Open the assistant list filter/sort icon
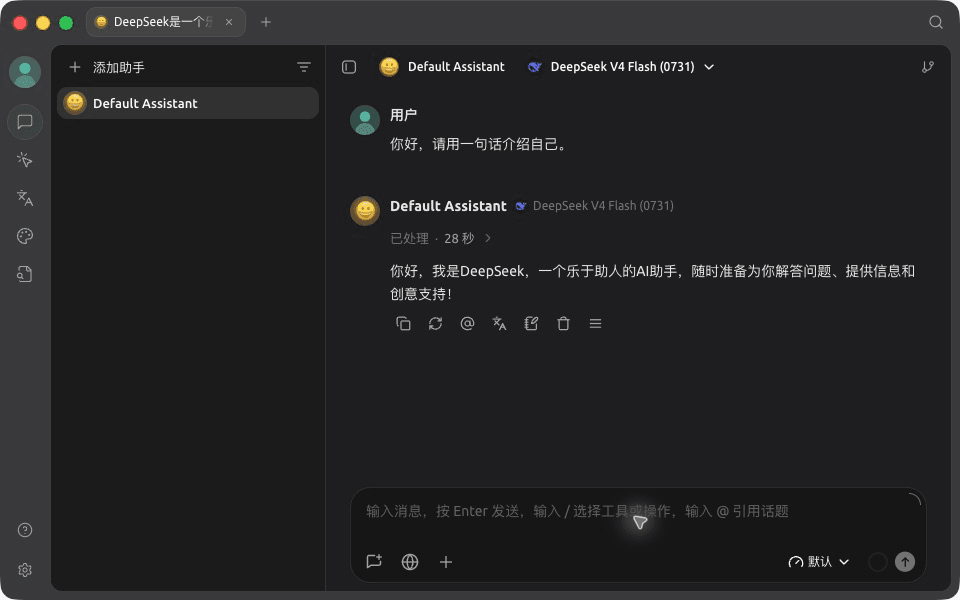 [x=304, y=67]
